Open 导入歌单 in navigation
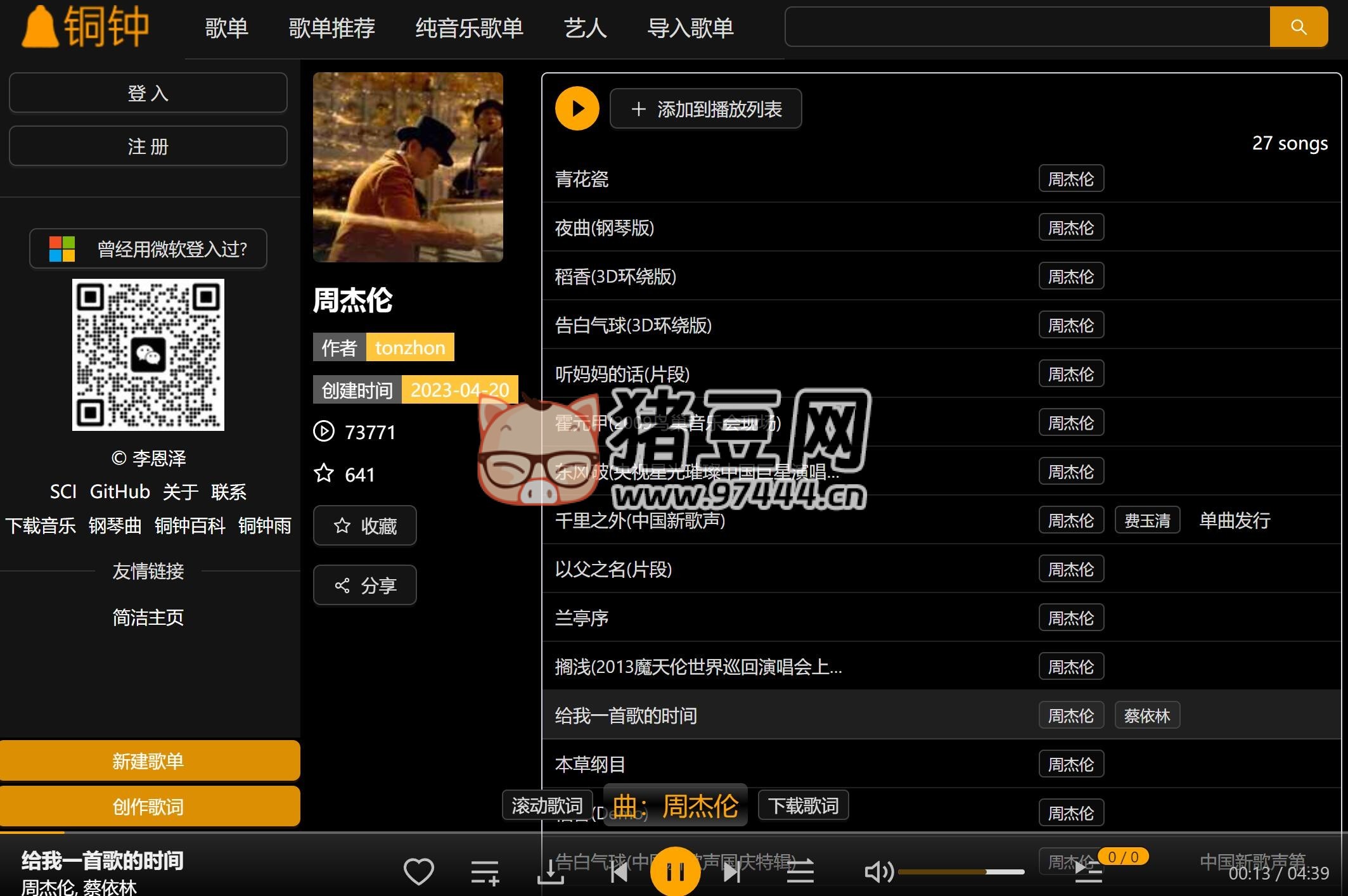1348x896 pixels. [x=691, y=28]
